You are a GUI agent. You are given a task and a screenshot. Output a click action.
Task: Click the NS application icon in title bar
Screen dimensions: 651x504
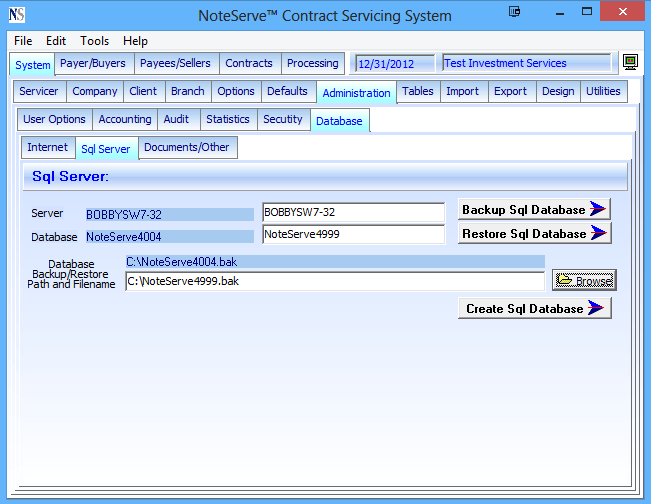tap(16, 15)
